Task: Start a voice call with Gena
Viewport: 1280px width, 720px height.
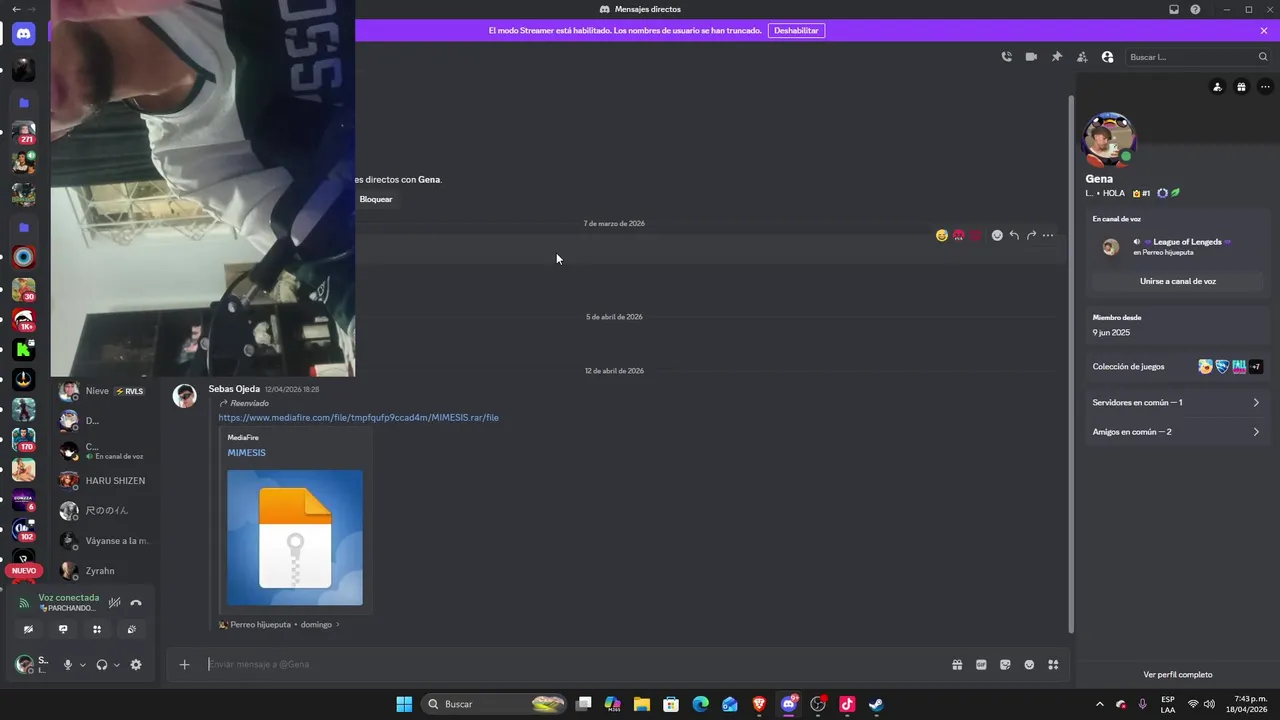Action: (1006, 57)
